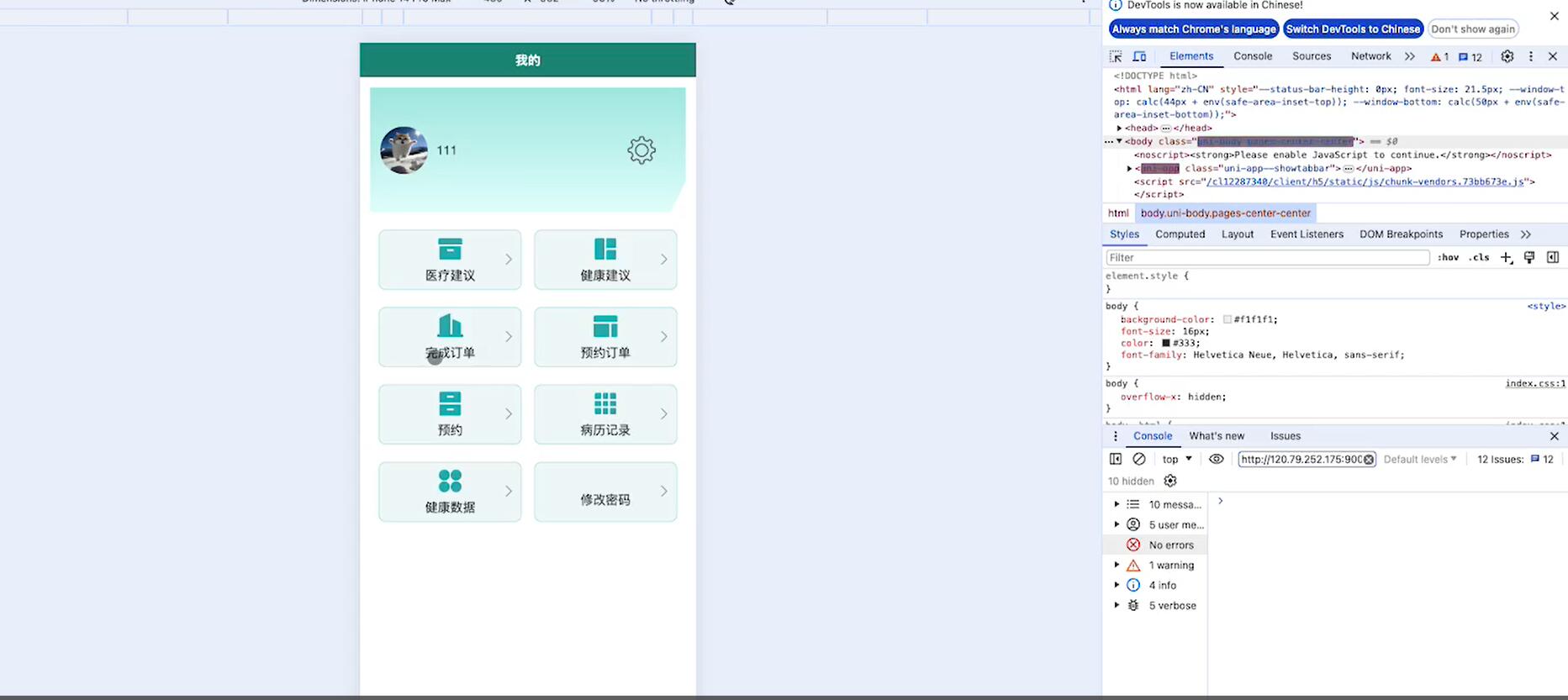Open the 医疗建议 card
1568x700 pixels.
tap(450, 260)
